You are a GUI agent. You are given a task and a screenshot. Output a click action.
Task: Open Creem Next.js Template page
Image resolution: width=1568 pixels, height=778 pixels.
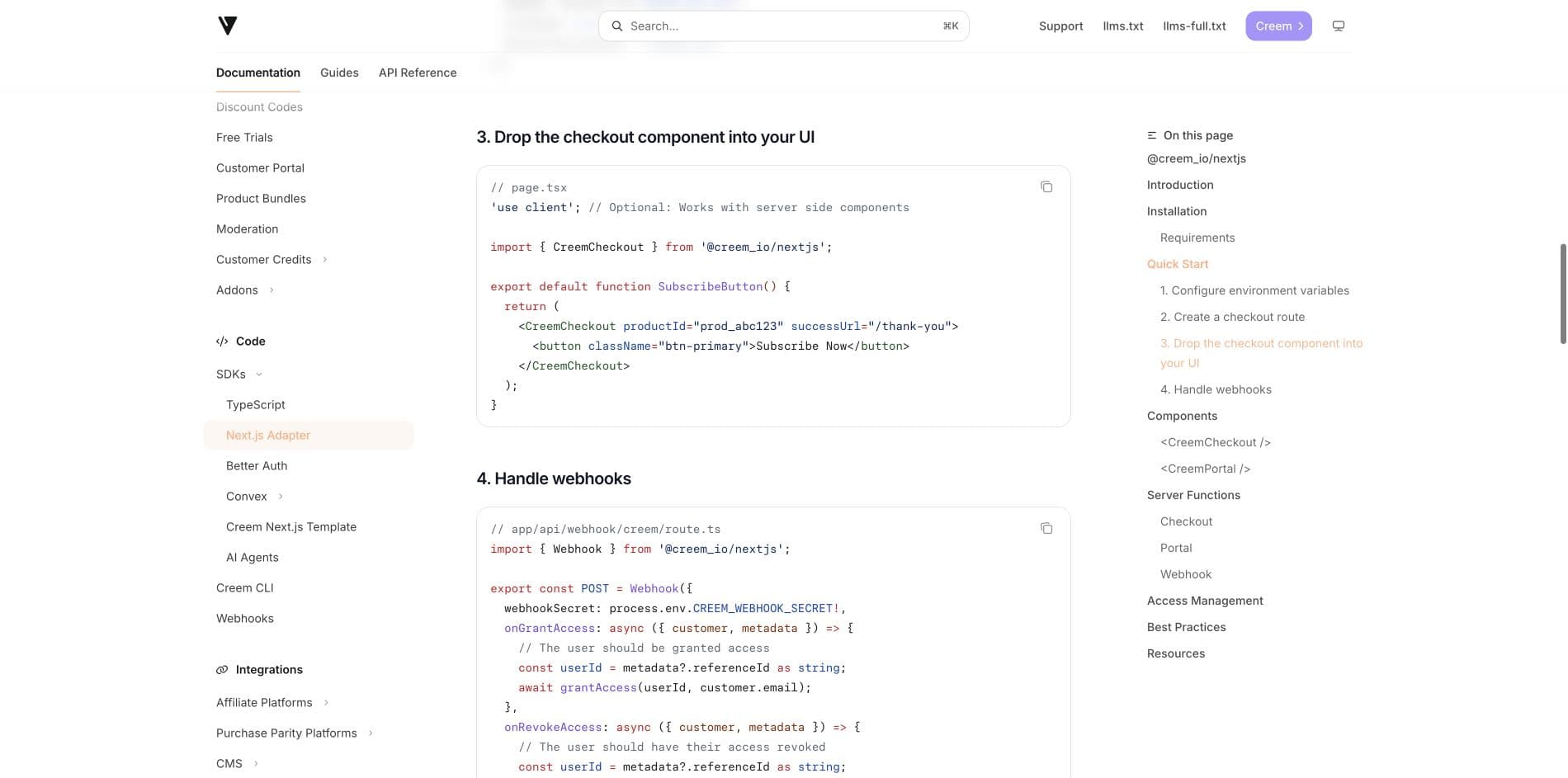point(291,527)
